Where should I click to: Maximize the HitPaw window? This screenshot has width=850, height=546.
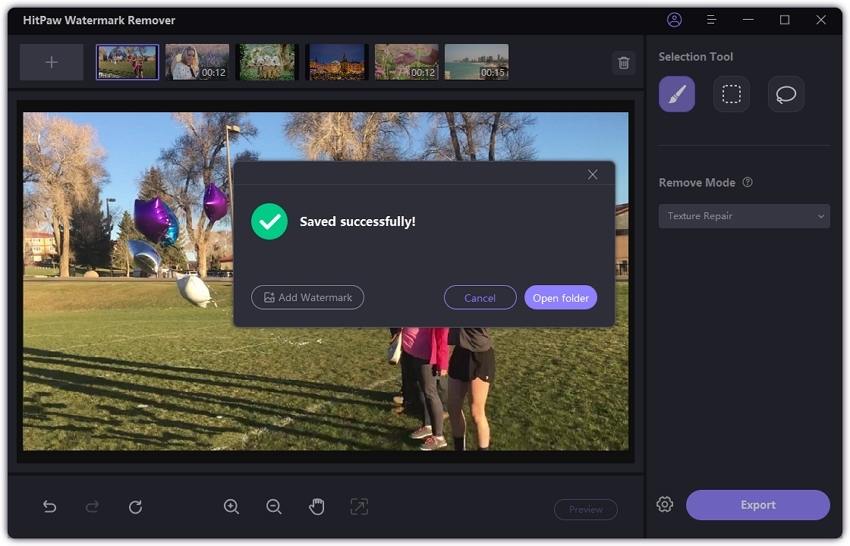[784, 20]
